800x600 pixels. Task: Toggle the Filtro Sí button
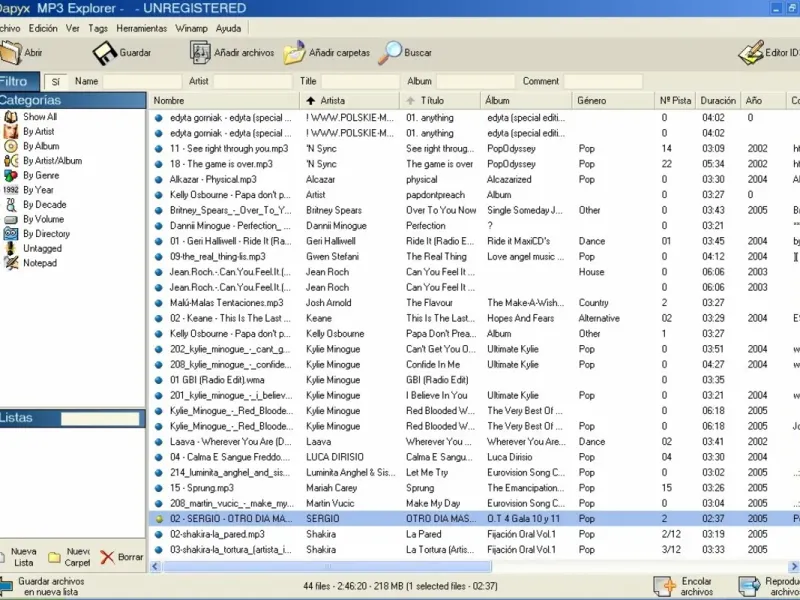[x=56, y=82]
